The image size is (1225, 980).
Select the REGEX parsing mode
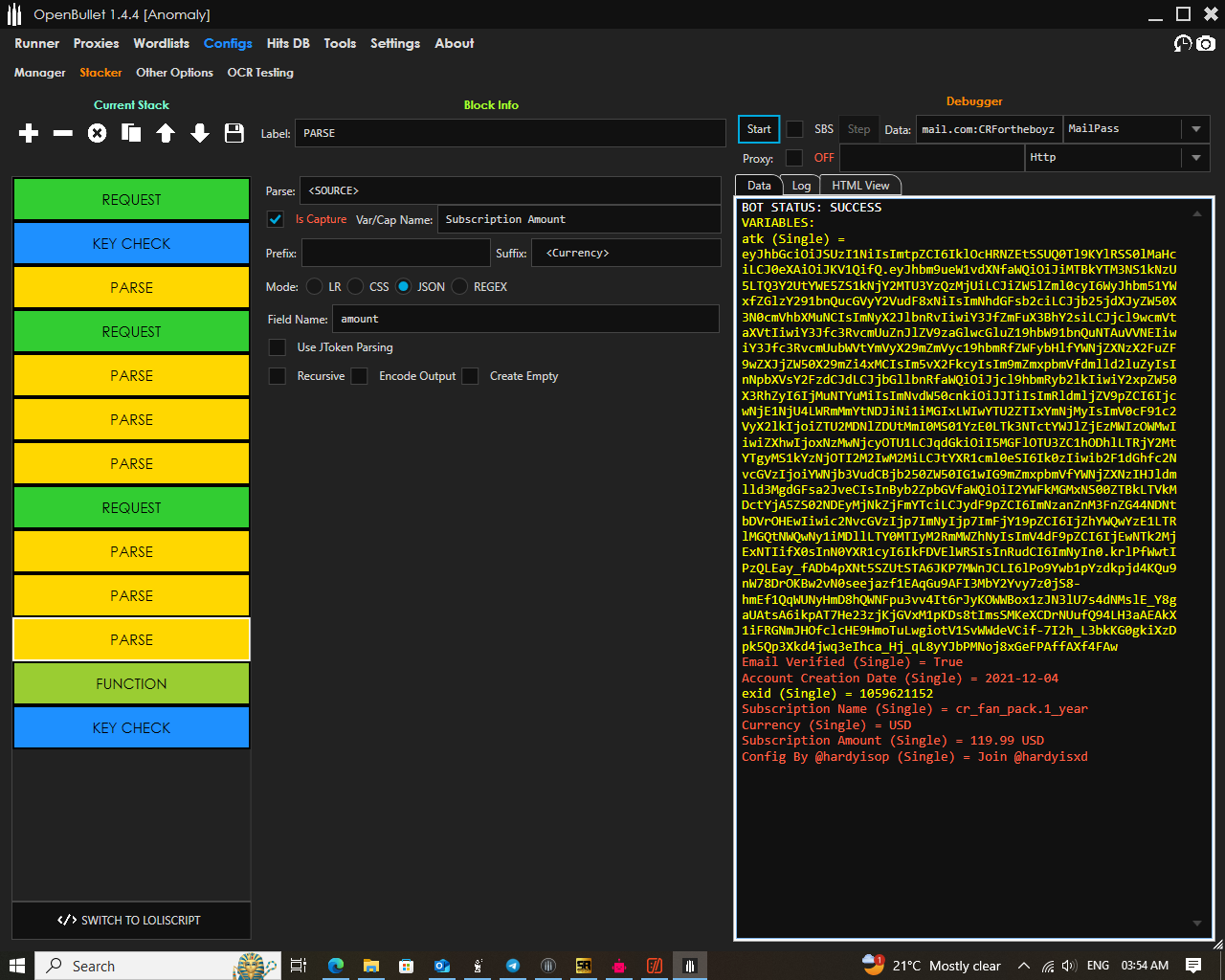460,286
